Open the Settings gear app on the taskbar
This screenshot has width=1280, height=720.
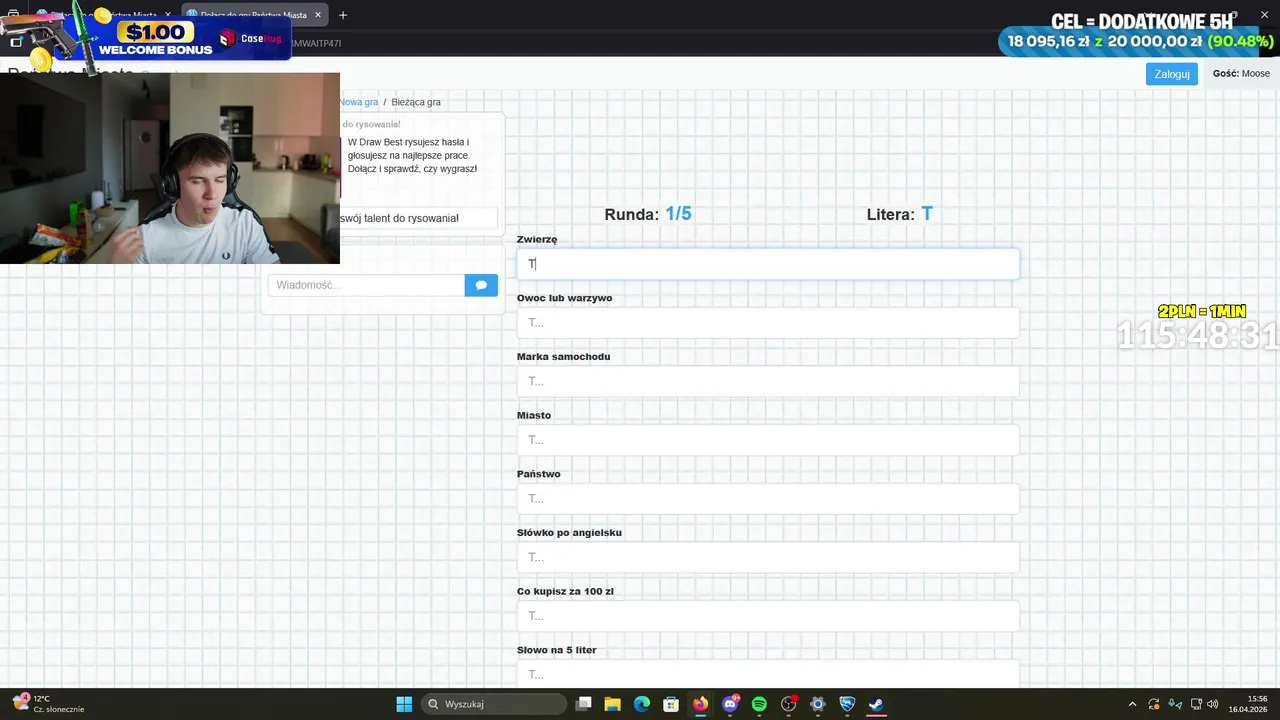[x=817, y=704]
